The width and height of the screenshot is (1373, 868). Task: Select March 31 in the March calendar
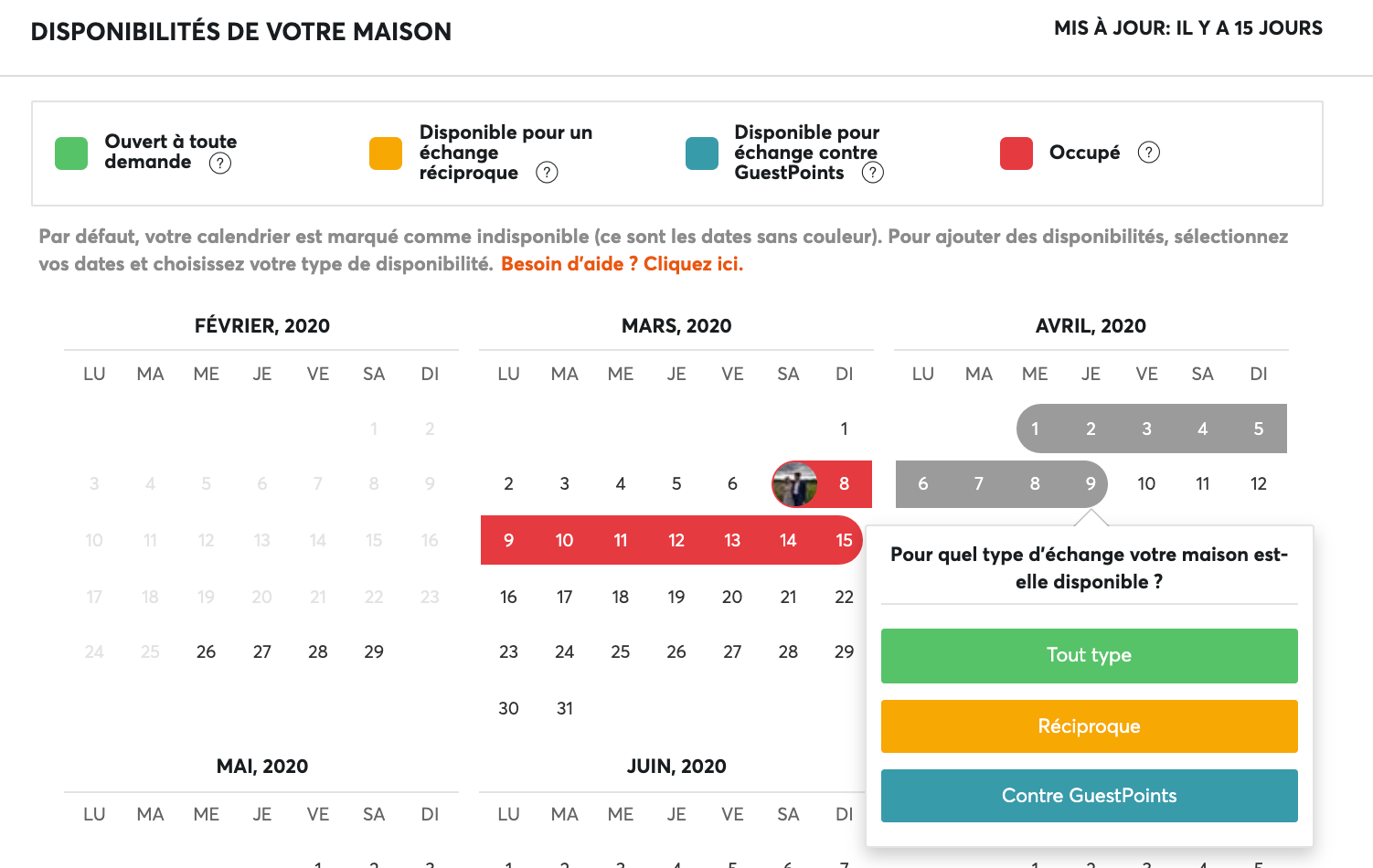coord(564,707)
